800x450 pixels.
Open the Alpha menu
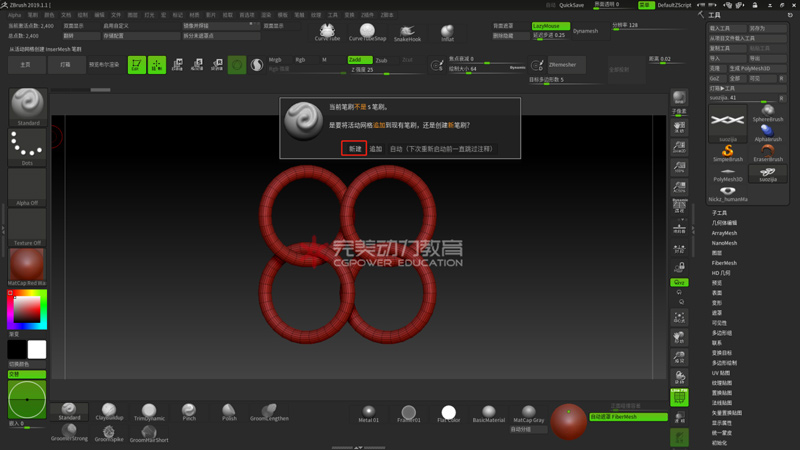pos(14,15)
